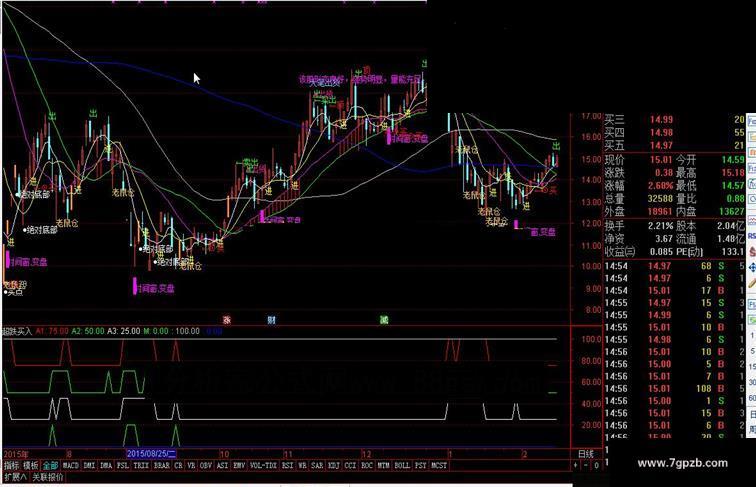Click the 买五 price 14.97 row
The height and width of the screenshot is (487, 756).
pos(675,145)
